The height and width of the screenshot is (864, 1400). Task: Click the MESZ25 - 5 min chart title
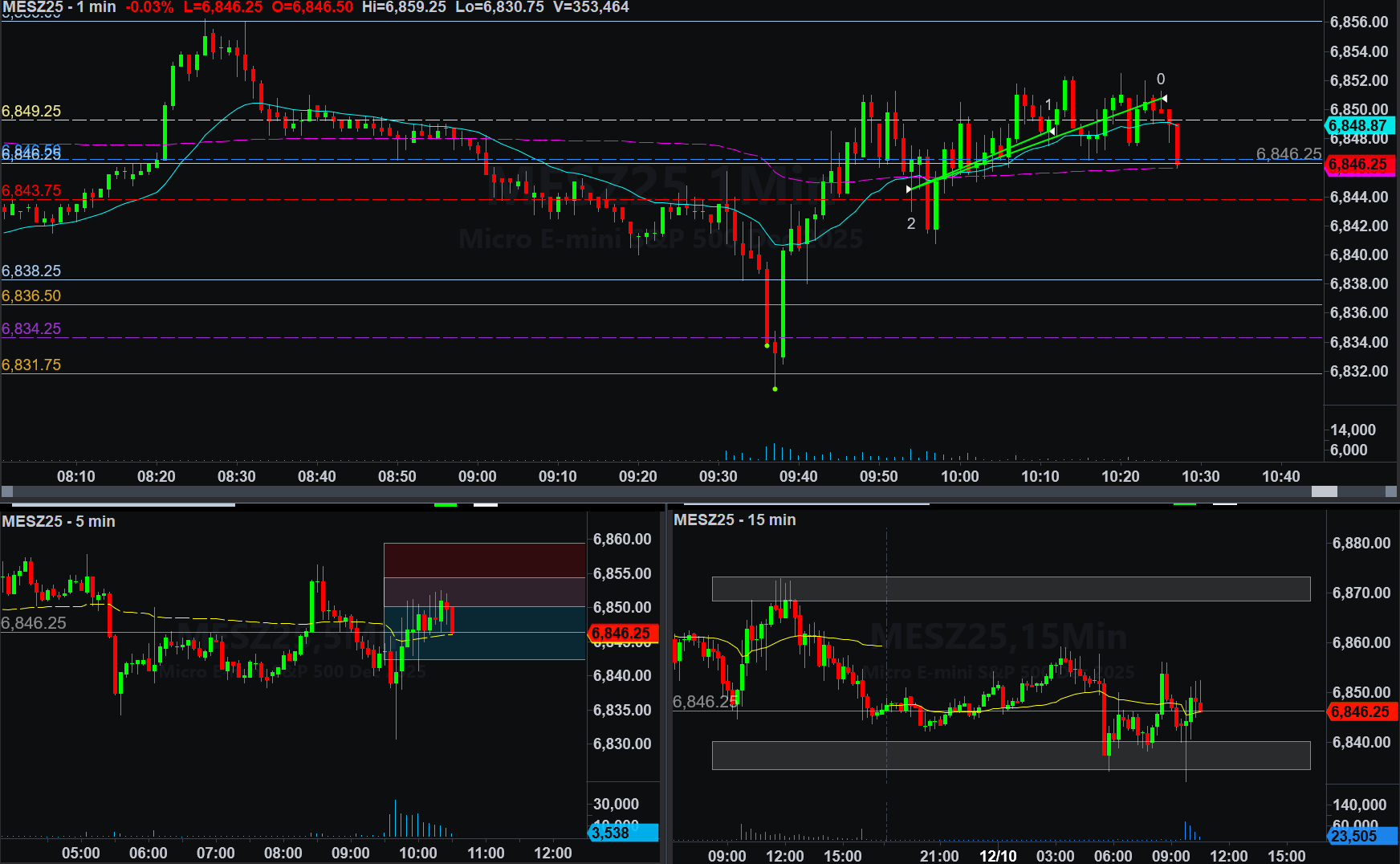point(59,521)
